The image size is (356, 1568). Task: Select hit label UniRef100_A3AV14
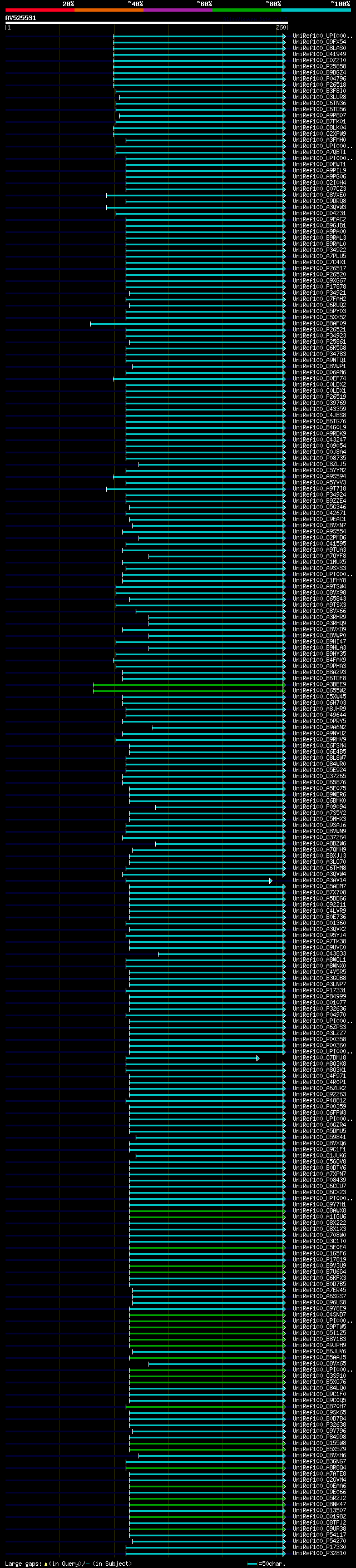coord(319,880)
